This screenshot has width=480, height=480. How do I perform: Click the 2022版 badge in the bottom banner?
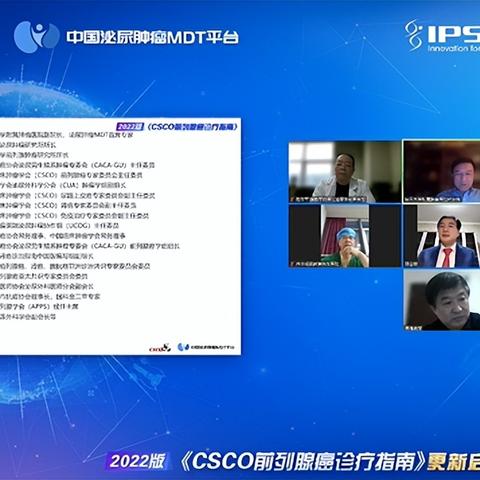(138, 462)
